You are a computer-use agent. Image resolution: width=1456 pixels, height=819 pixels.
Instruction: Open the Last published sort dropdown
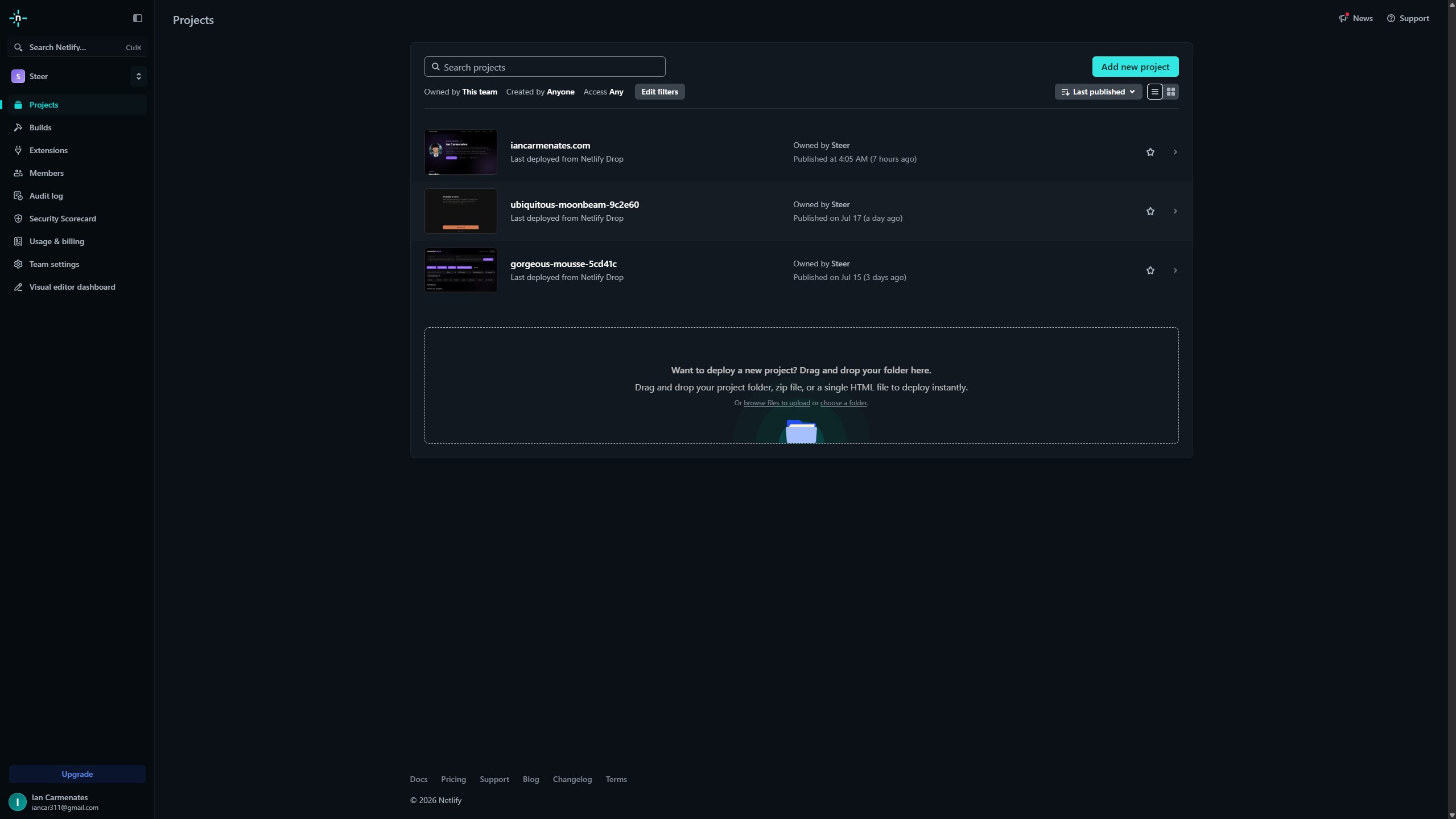tap(1098, 92)
